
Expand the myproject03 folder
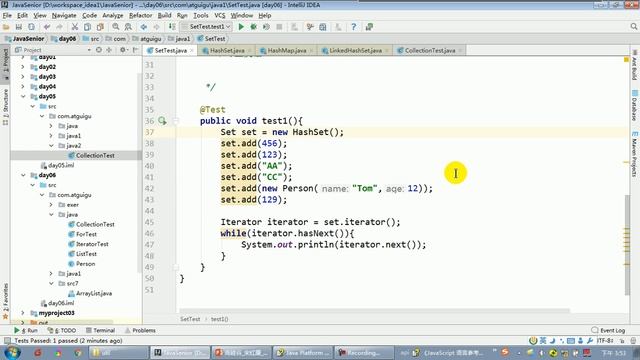[23, 313]
